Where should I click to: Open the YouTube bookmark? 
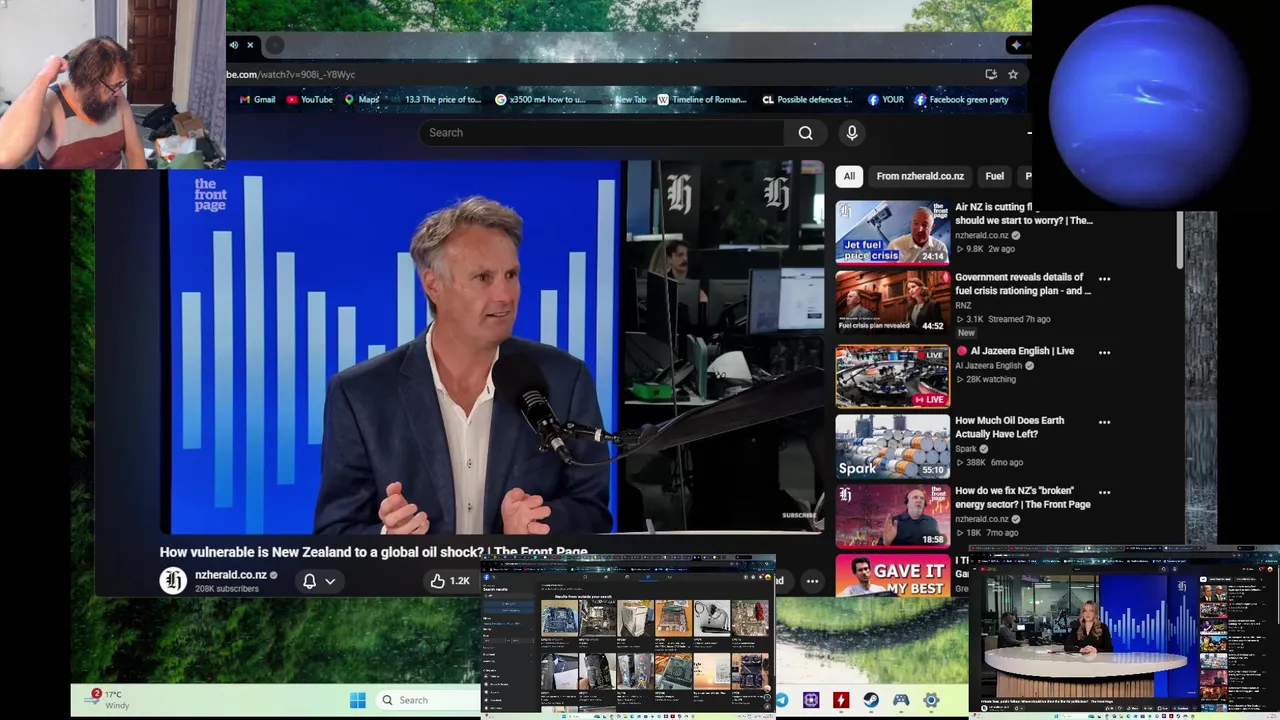[309, 100]
